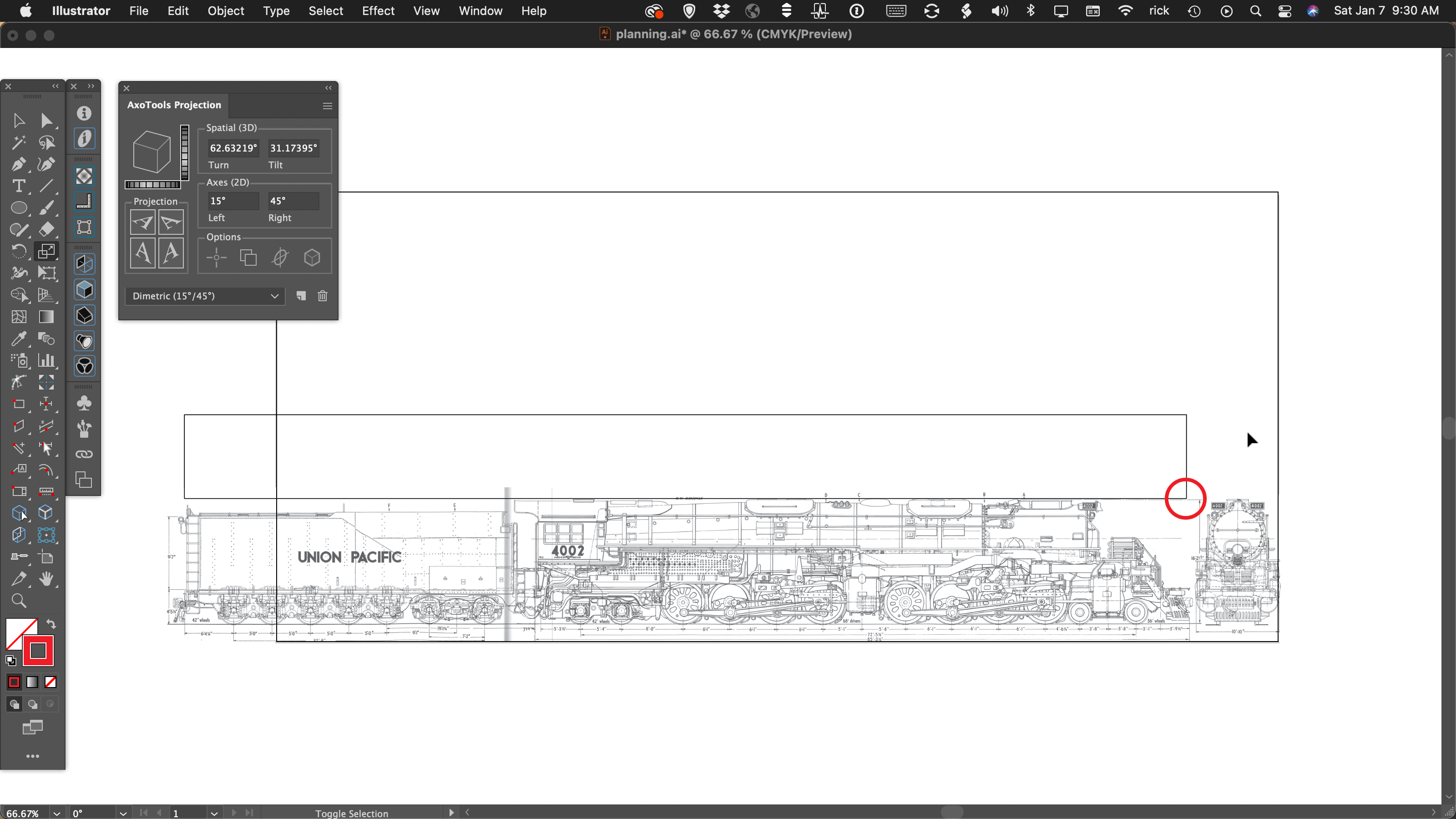Save the current projection preset
The width and height of the screenshot is (1456, 819).
[x=301, y=296]
